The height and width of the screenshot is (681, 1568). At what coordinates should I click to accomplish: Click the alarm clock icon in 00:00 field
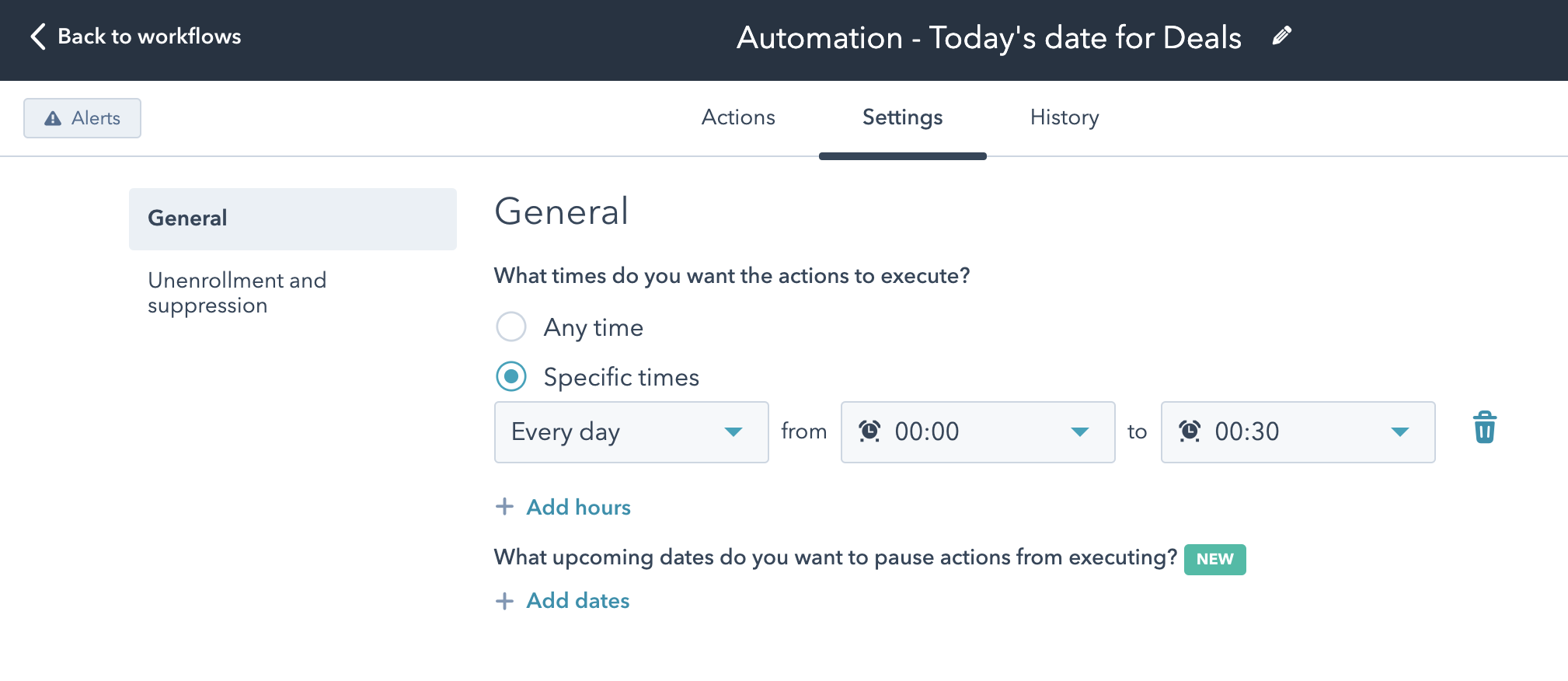pyautogui.click(x=869, y=431)
